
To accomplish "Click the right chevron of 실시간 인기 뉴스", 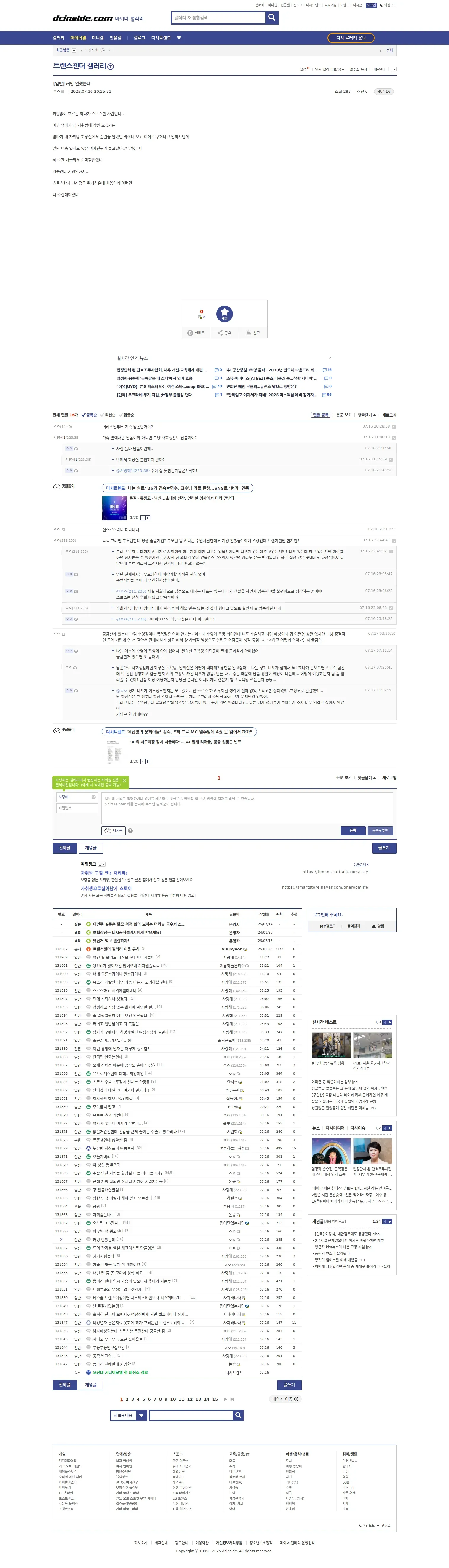I will (x=330, y=357).
